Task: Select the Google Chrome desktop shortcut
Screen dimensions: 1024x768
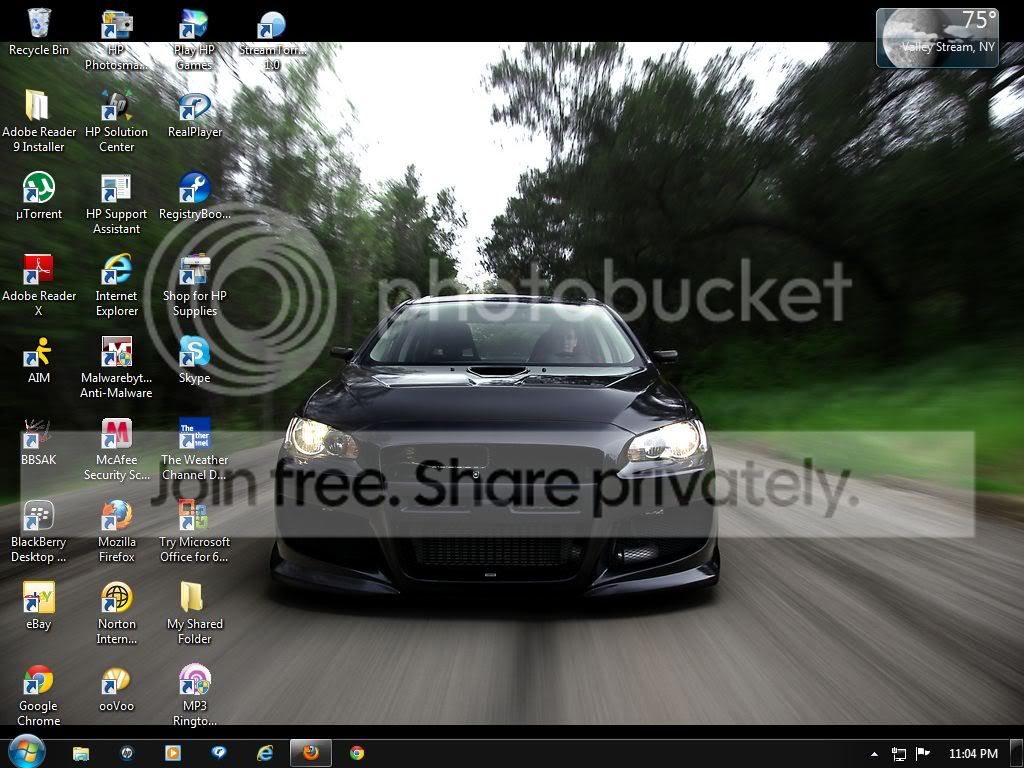Action: point(39,696)
